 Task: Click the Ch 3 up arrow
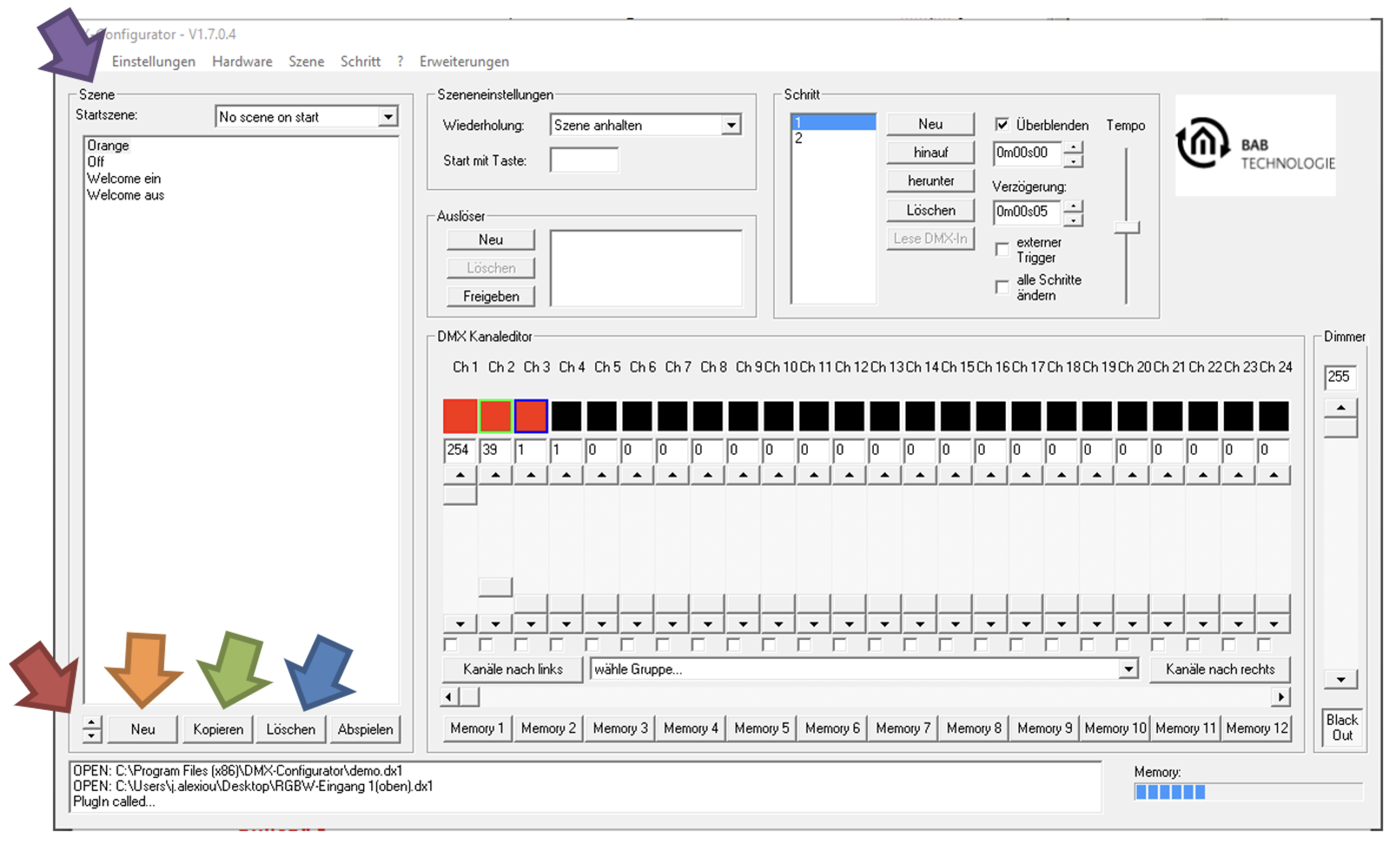tap(531, 475)
